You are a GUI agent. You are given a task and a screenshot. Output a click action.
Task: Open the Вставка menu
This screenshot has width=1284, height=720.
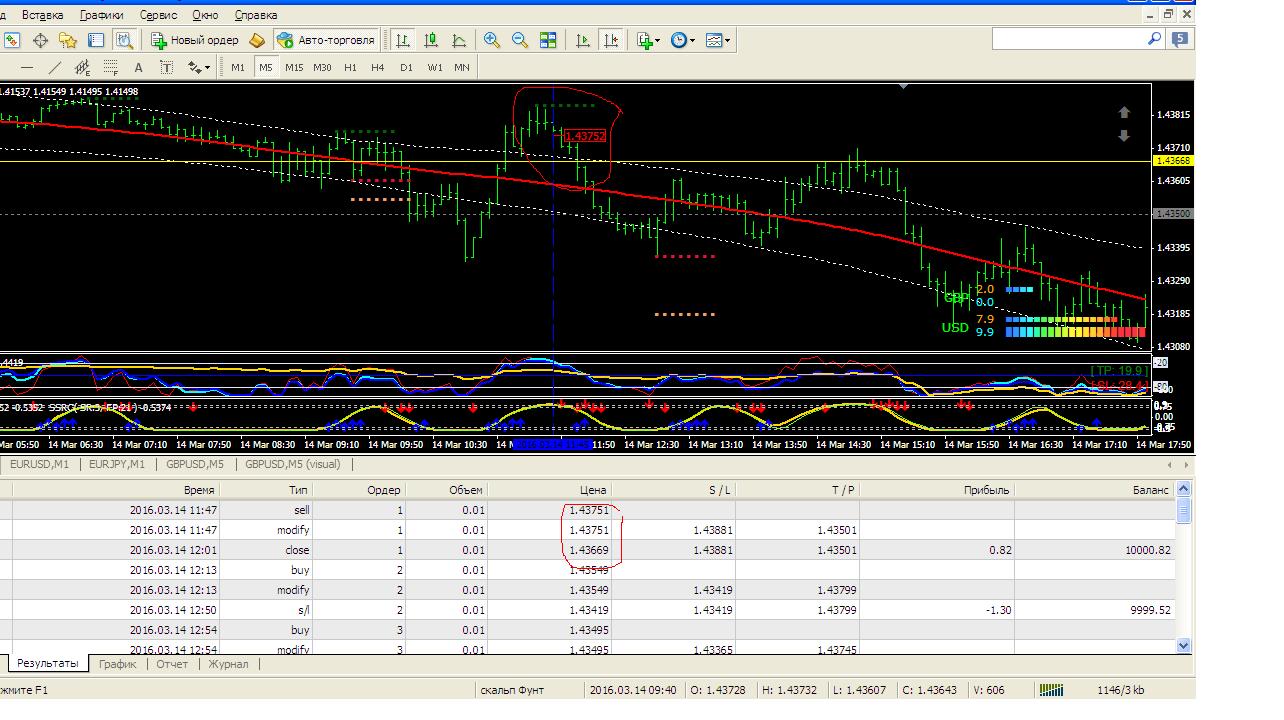42,15
